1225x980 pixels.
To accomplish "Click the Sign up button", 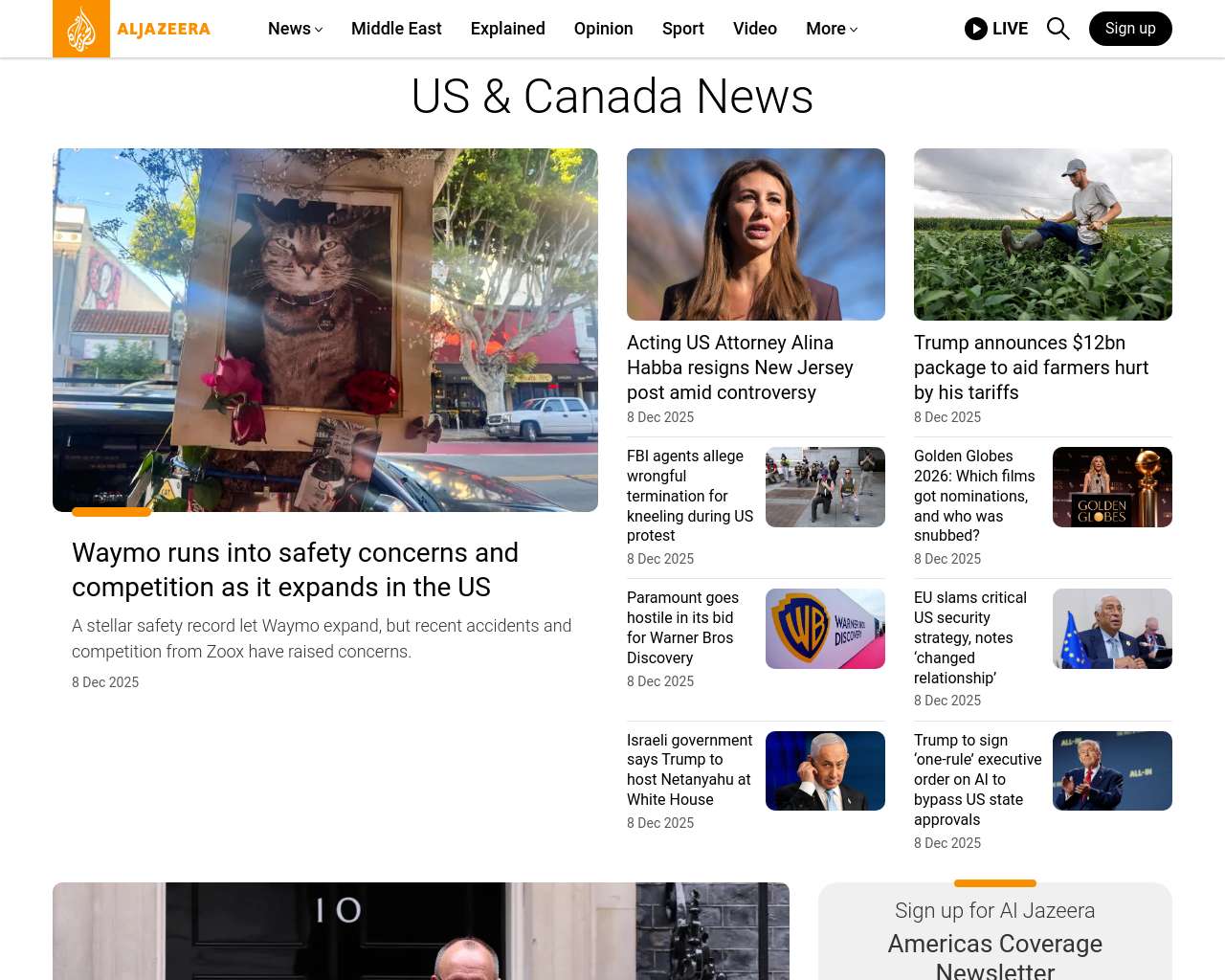I will point(1130,29).
